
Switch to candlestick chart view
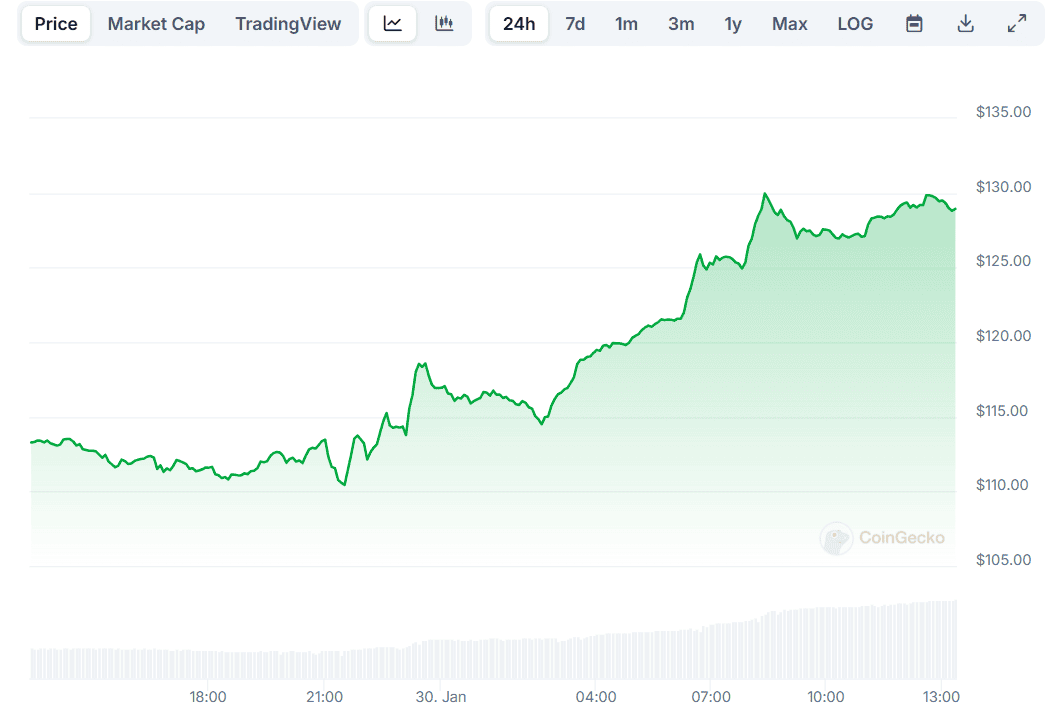[444, 24]
